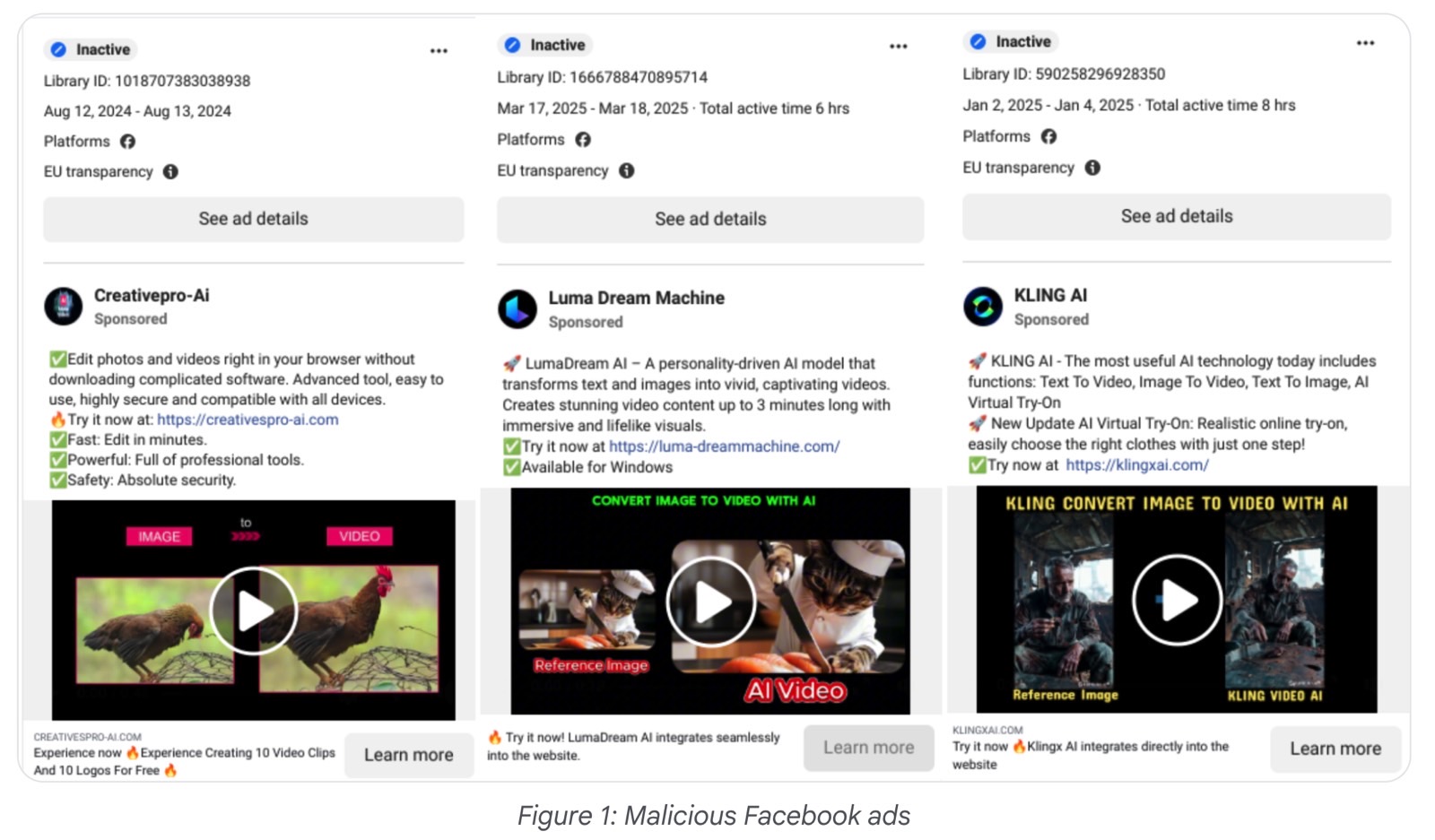Click the CREATIVESPRO-AI.COM domain label
1435x840 pixels.
pos(88,737)
